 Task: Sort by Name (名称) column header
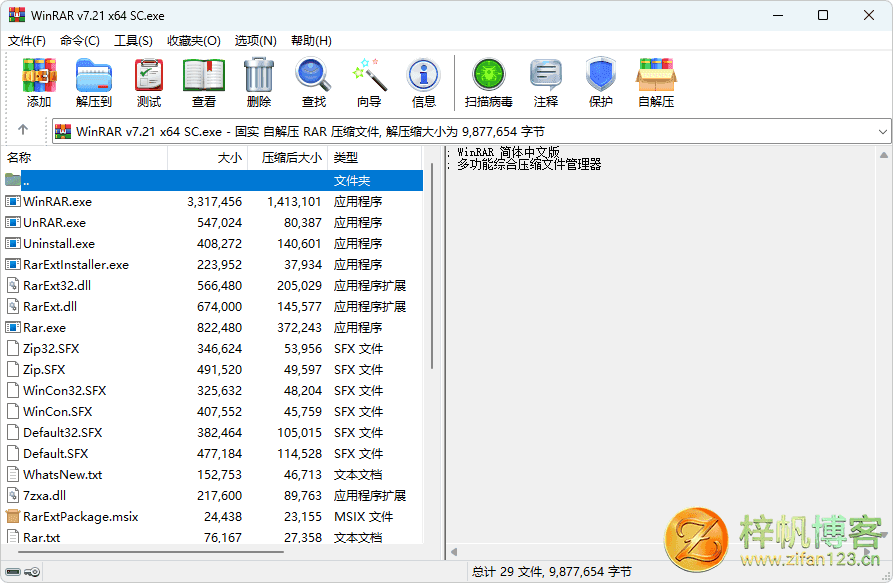point(86,158)
